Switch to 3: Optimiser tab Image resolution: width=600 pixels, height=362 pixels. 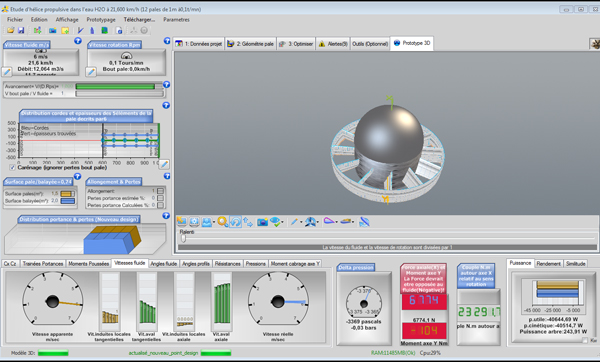point(296,44)
